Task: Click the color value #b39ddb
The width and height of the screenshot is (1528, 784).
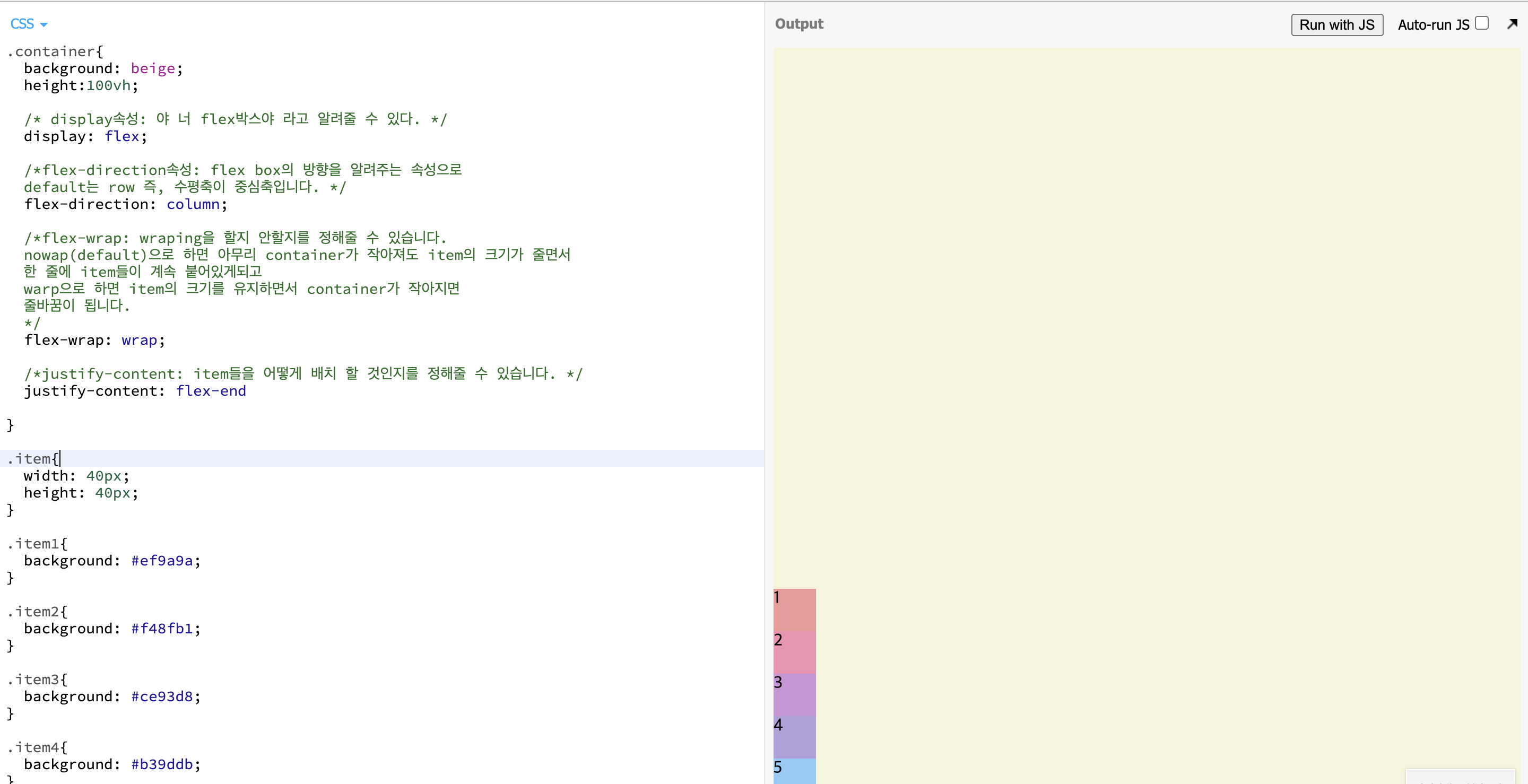Action: (162, 764)
